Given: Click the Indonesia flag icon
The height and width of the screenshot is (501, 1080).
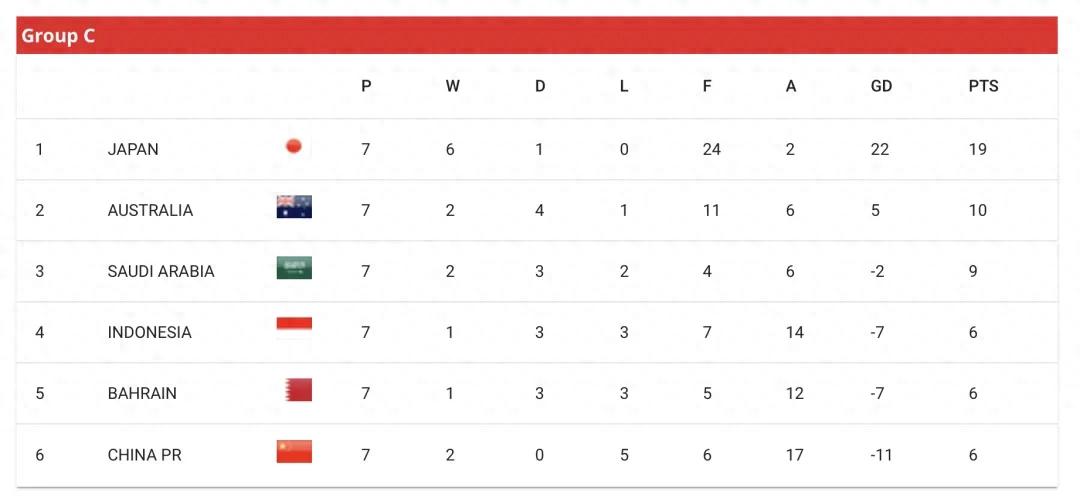Looking at the screenshot, I should pos(294,329).
